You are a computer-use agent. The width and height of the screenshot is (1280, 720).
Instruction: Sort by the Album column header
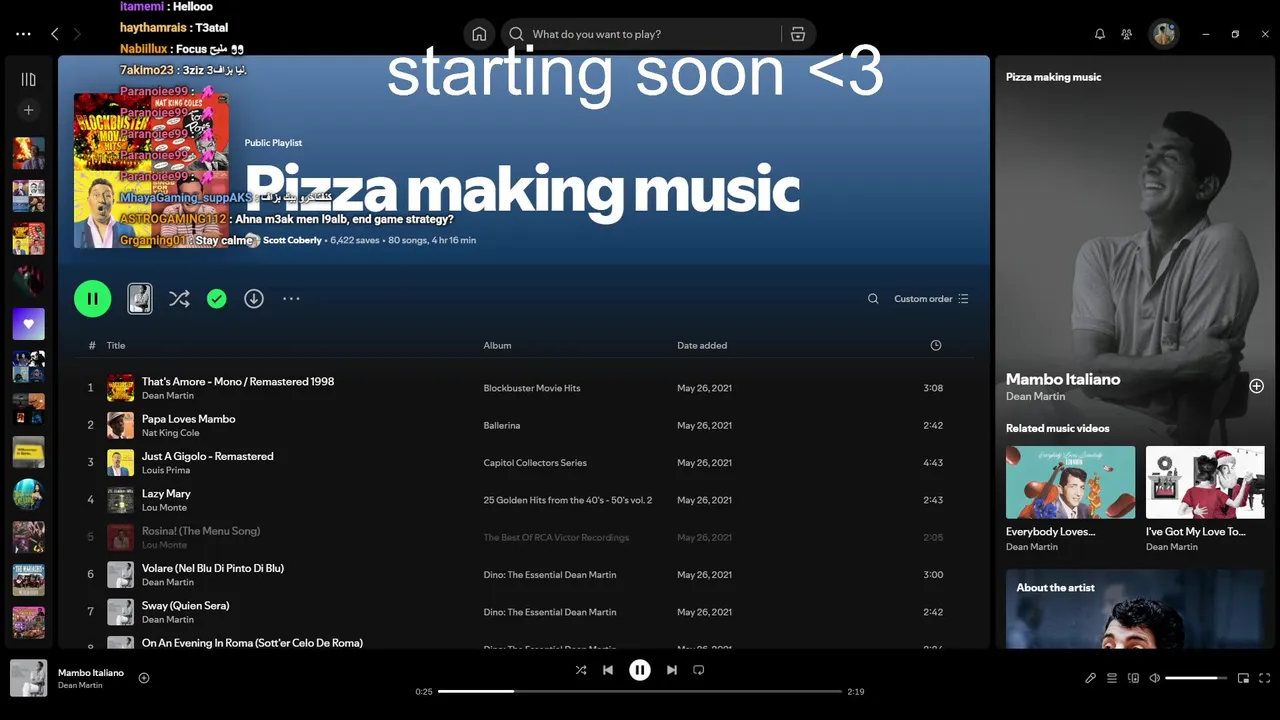(x=497, y=345)
